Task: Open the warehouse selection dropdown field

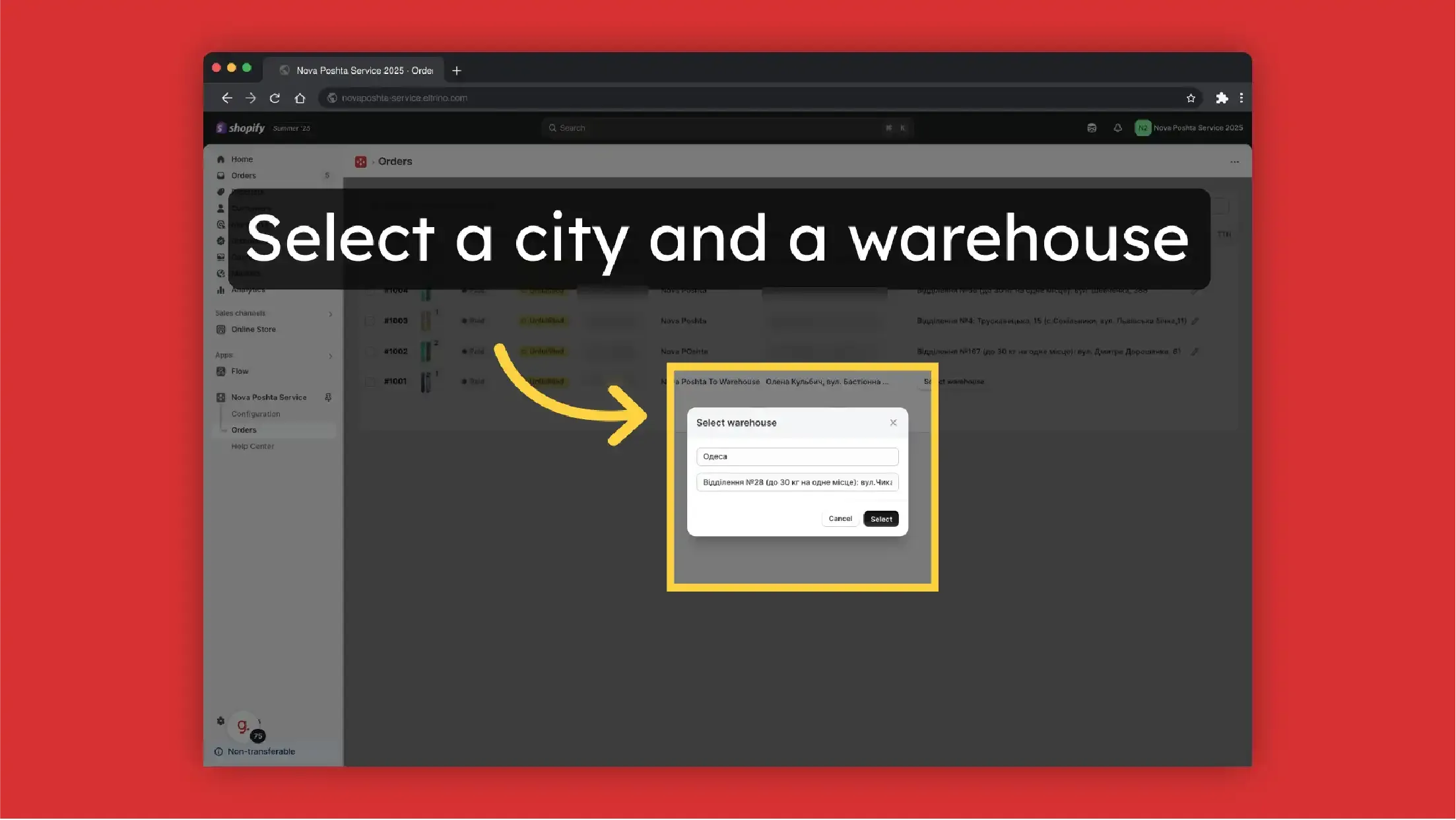Action: pos(797,483)
